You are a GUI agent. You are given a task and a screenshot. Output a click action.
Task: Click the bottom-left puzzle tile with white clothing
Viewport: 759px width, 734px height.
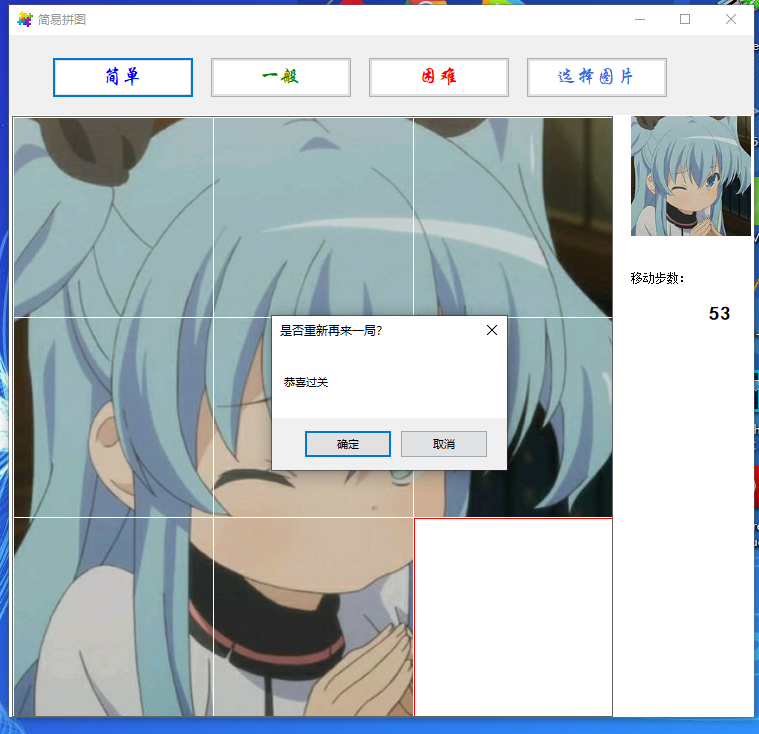coord(114,617)
